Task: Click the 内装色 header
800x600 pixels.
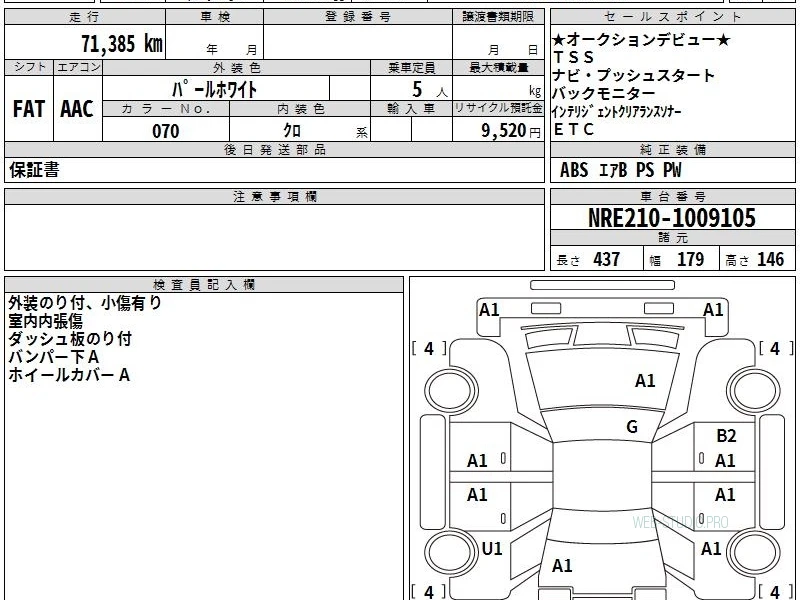Action: point(300,109)
